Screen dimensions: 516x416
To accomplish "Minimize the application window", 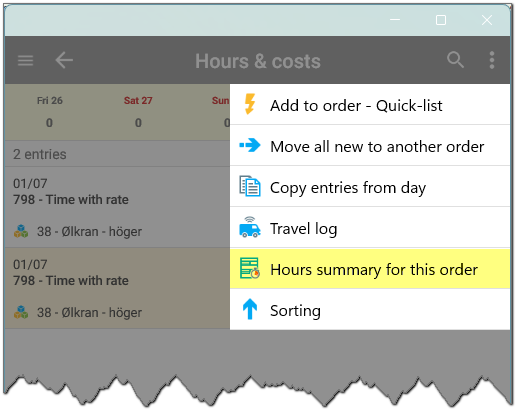I will (x=395, y=20).
